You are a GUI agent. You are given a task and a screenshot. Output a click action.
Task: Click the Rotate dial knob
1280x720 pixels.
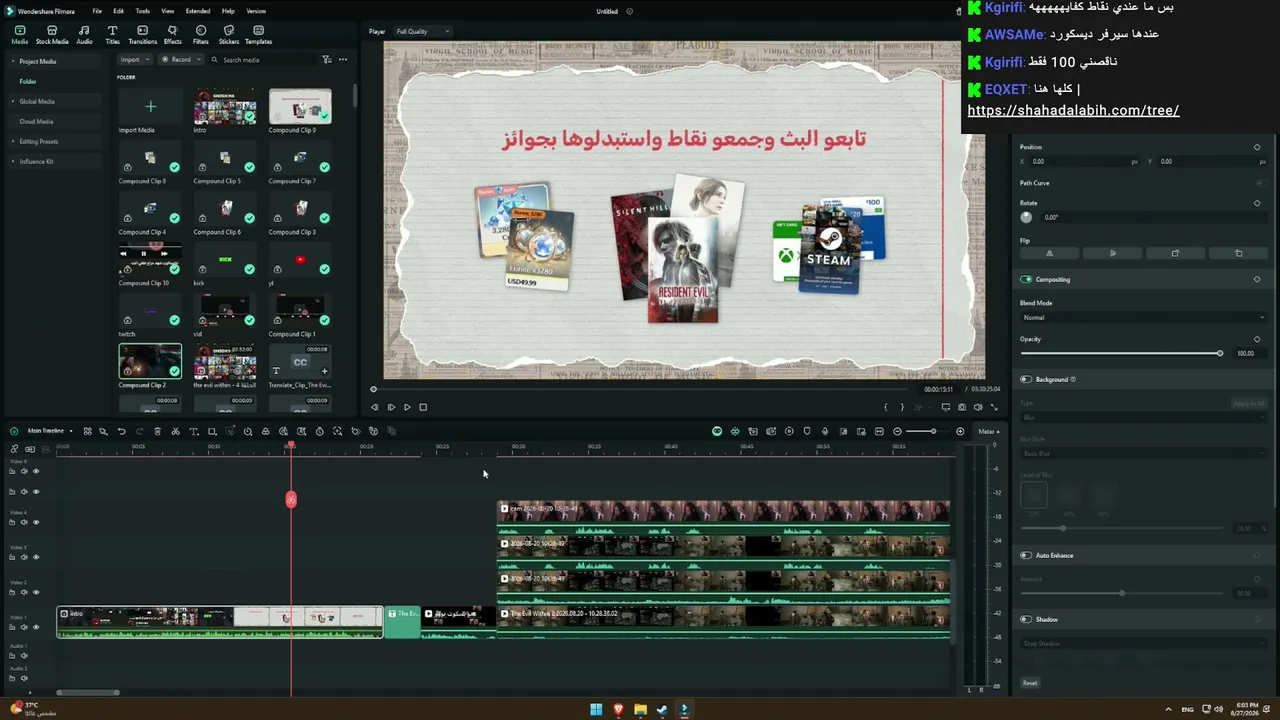pos(1026,217)
